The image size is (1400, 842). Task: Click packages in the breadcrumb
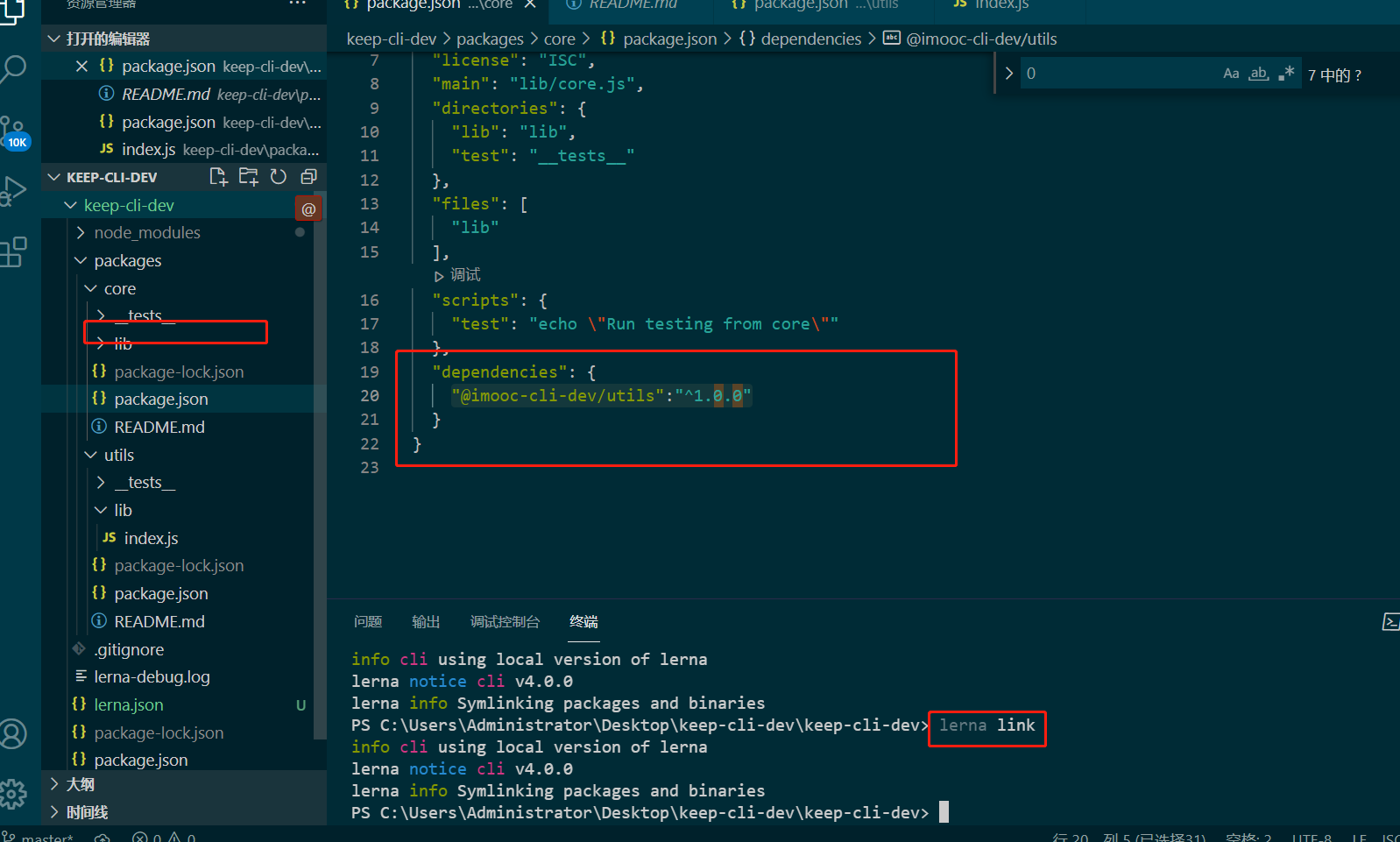[x=490, y=39]
